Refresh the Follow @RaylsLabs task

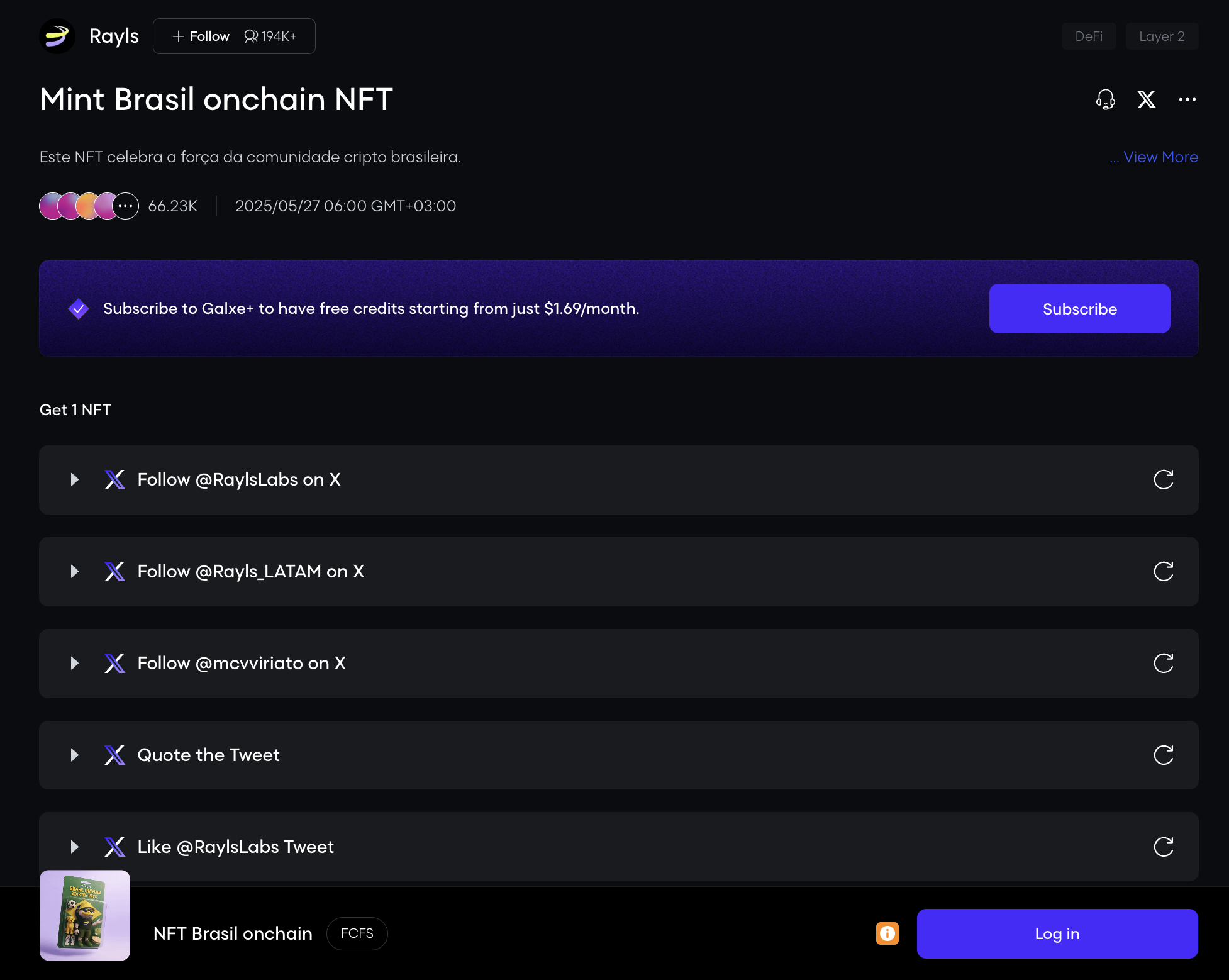[1164, 480]
